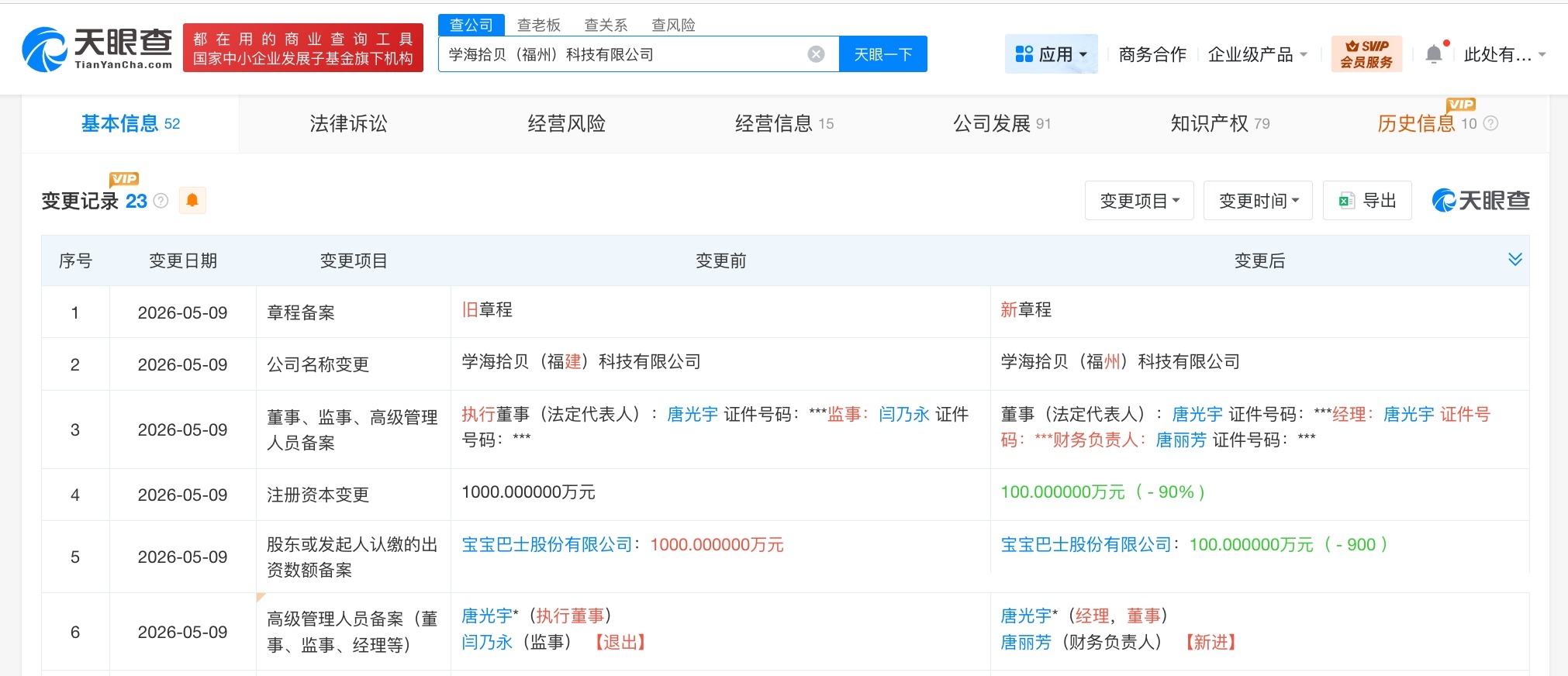Switch to the 查风险 search tab
Image resolution: width=1568 pixels, height=676 pixels.
(673, 25)
